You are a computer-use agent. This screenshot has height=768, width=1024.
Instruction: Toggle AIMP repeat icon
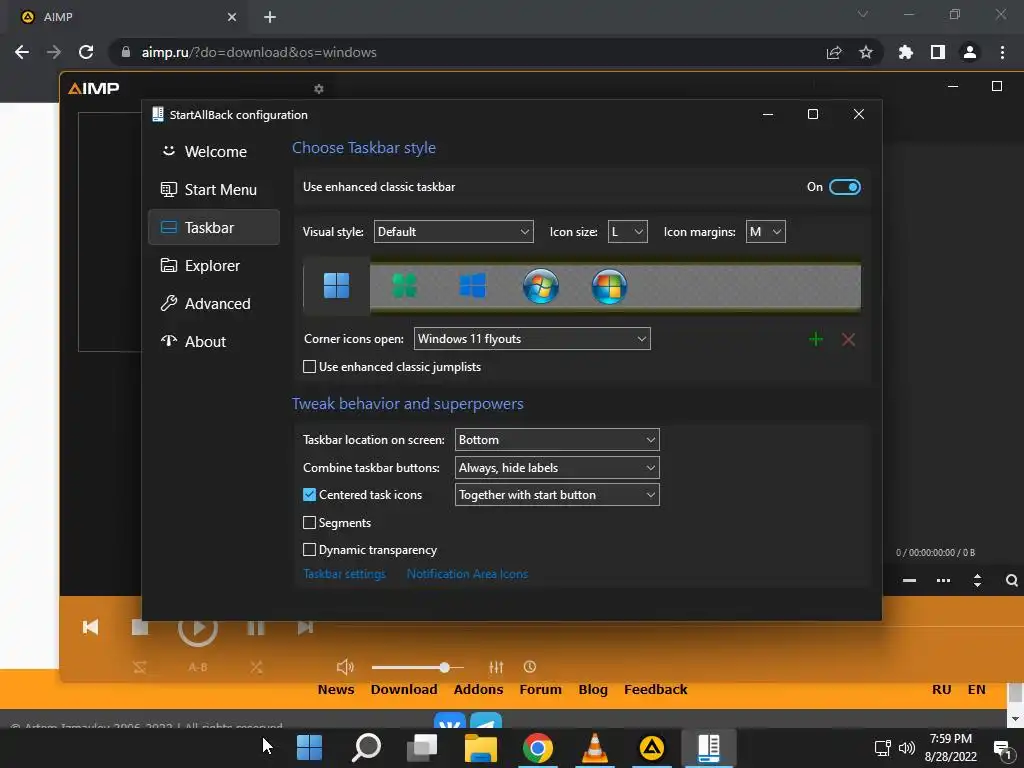tap(140, 667)
